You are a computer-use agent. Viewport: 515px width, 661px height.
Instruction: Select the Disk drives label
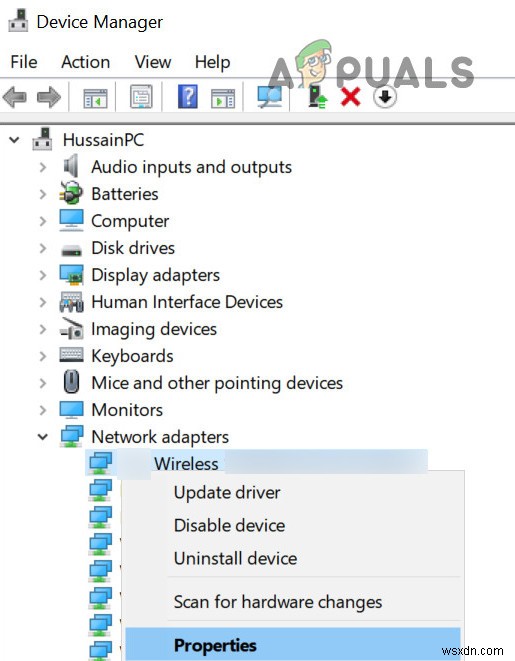(133, 248)
